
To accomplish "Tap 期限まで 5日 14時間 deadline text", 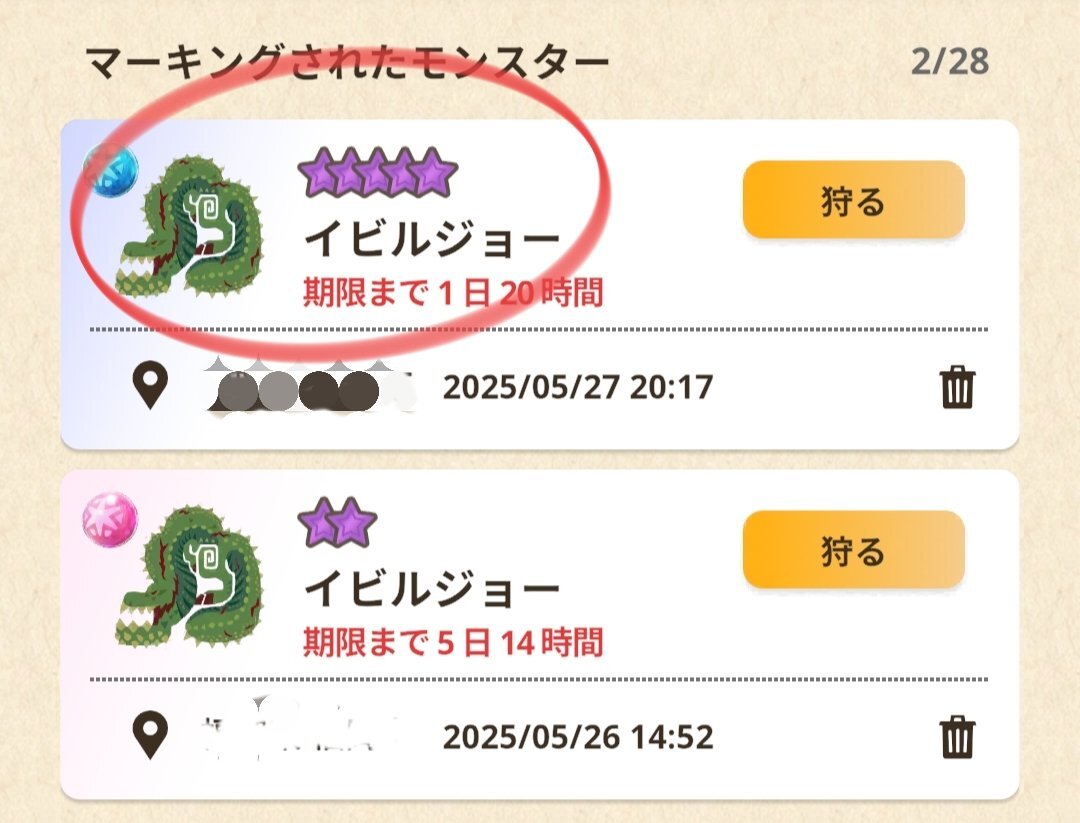I will pos(453,643).
